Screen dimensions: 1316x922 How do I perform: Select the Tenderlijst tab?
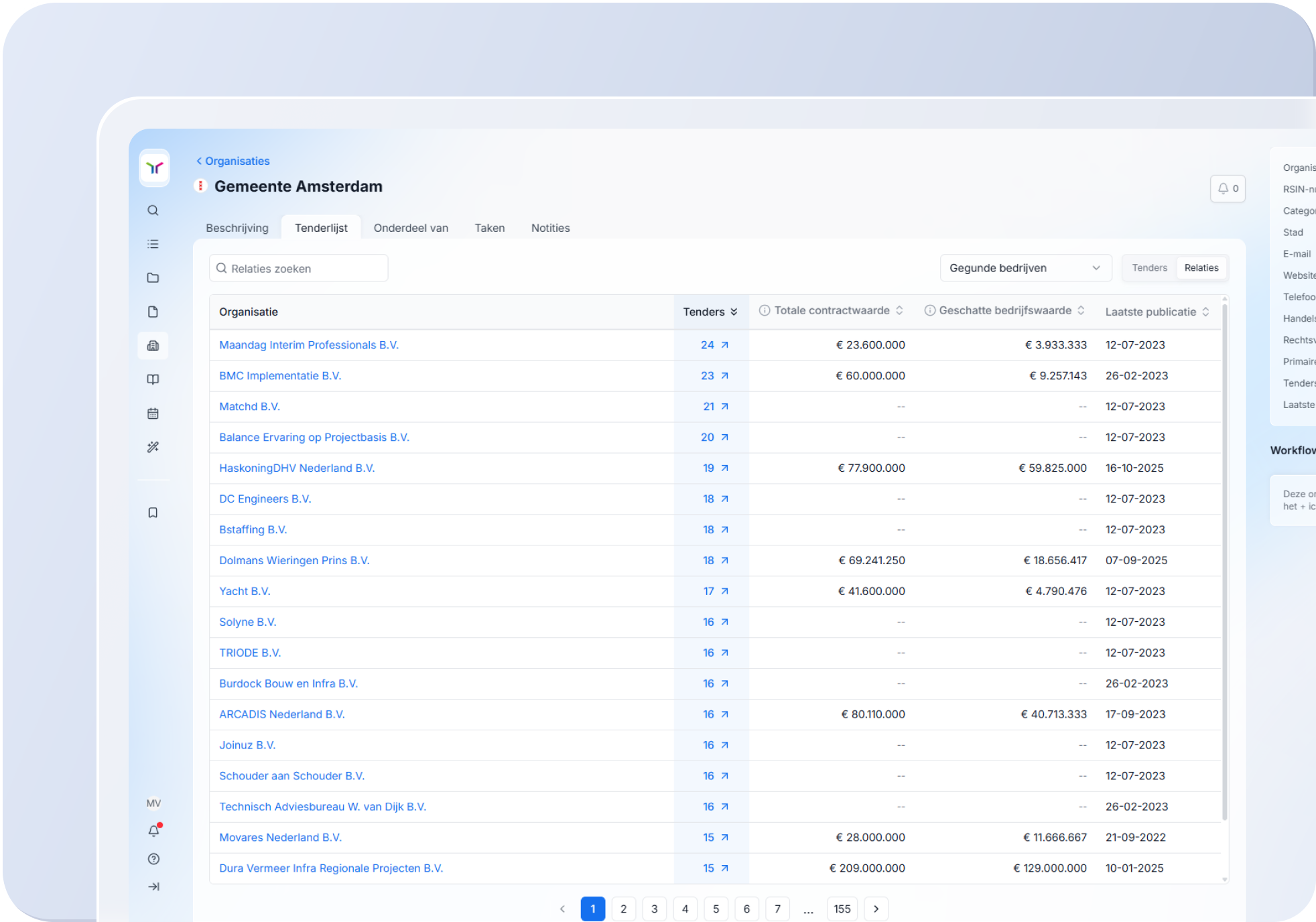click(321, 228)
